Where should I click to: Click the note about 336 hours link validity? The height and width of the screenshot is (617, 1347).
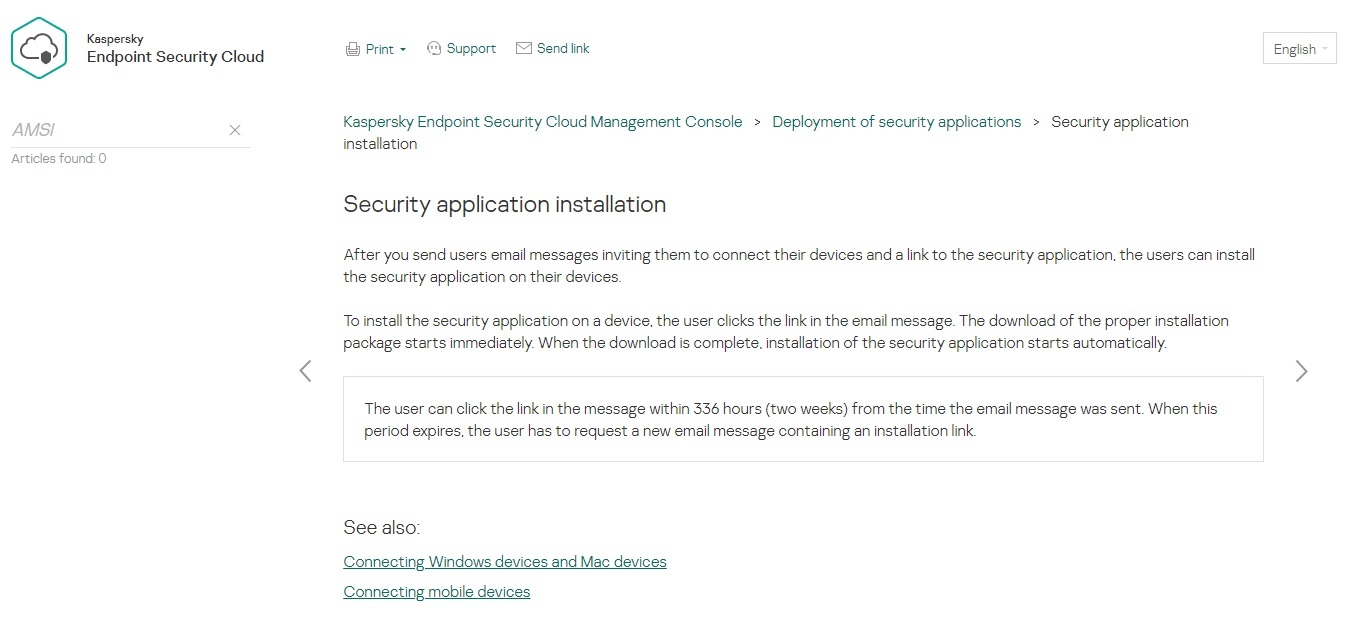[803, 419]
